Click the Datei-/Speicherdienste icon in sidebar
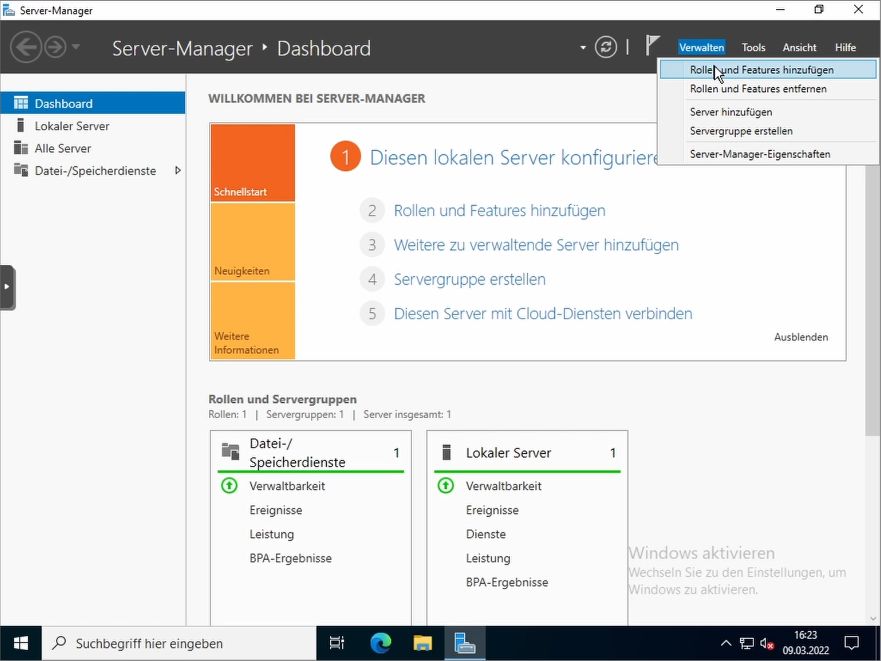881x661 pixels. pyautogui.click(x=21, y=170)
